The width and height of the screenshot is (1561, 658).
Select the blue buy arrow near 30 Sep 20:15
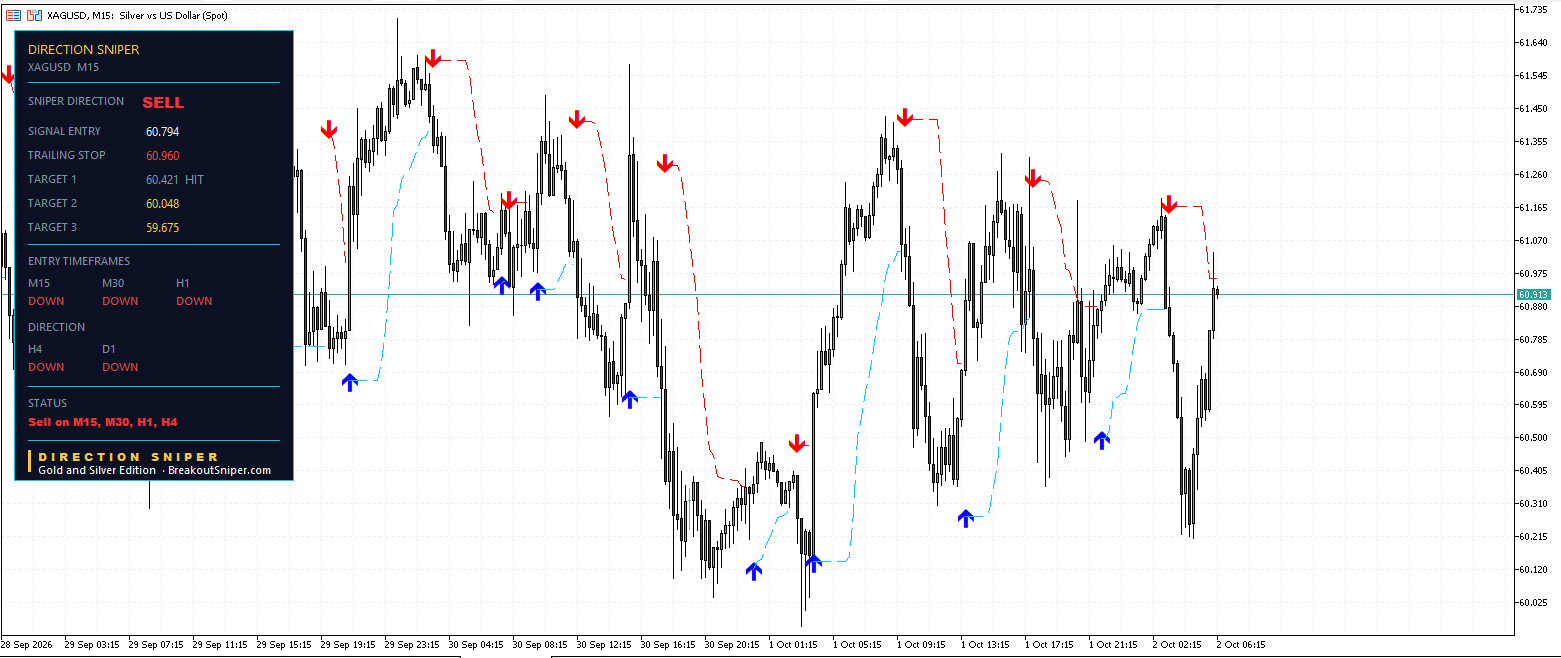(x=754, y=571)
